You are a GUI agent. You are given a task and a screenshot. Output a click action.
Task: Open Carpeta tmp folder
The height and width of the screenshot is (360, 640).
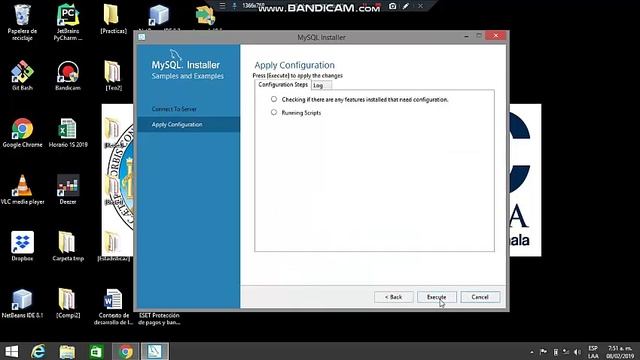pyautogui.click(x=68, y=247)
